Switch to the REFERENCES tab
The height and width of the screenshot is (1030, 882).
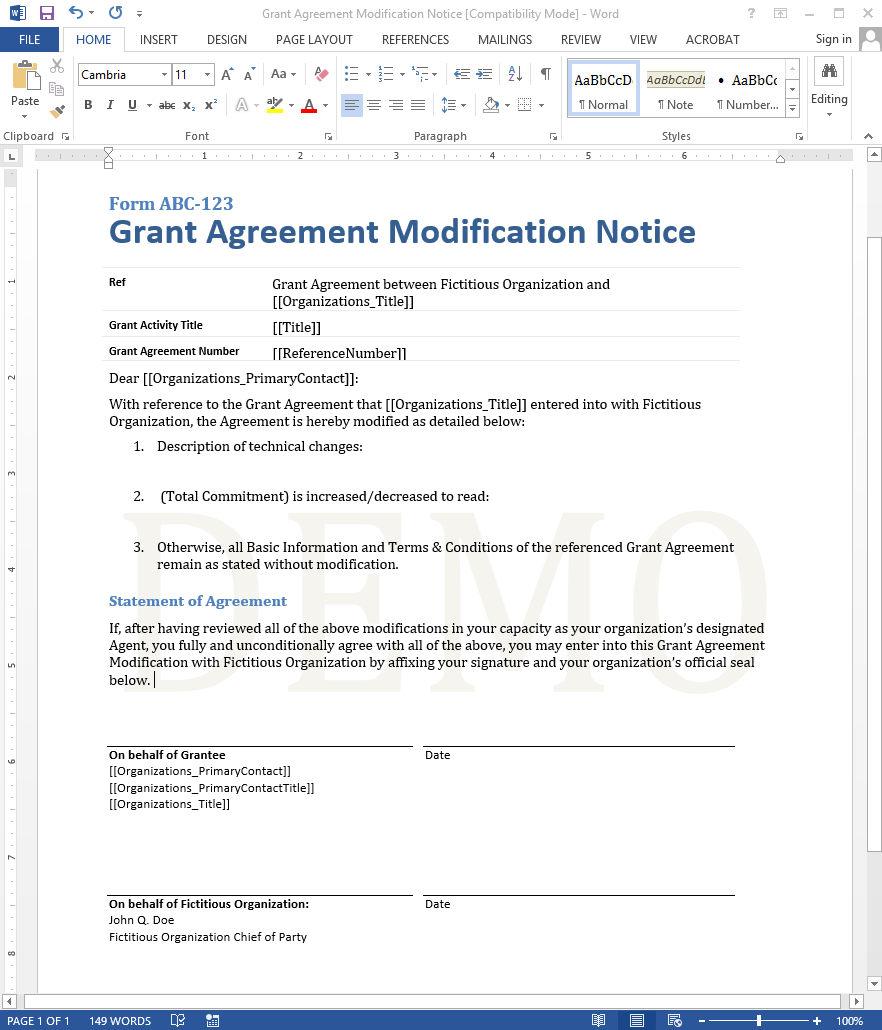[415, 39]
